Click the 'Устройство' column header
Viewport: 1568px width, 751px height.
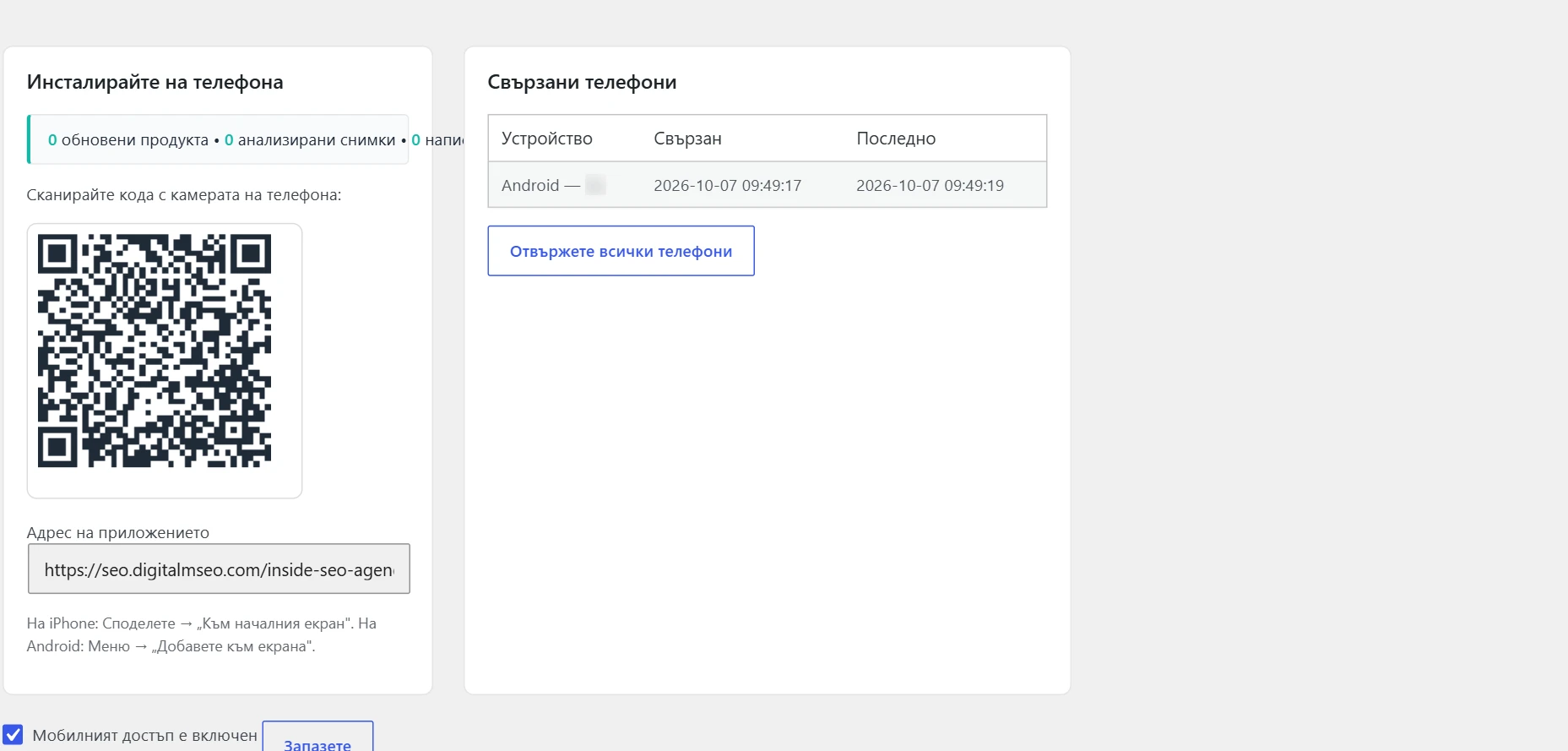[x=547, y=139]
